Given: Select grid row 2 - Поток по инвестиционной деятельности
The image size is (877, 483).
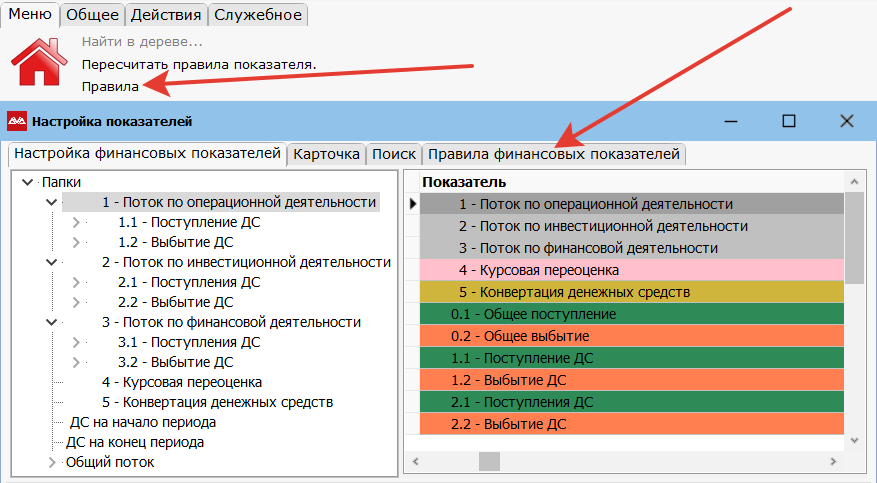Looking at the screenshot, I should [631, 226].
